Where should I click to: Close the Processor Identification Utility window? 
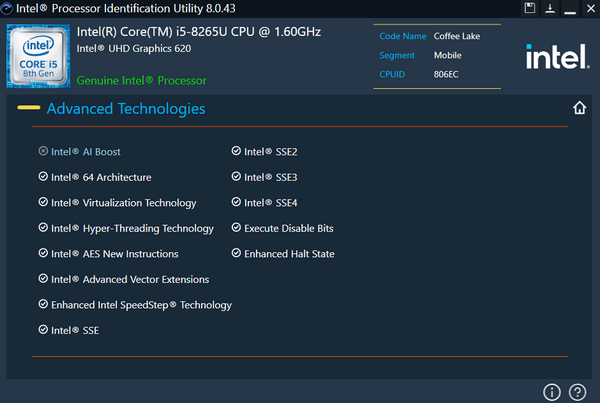[x=587, y=8]
